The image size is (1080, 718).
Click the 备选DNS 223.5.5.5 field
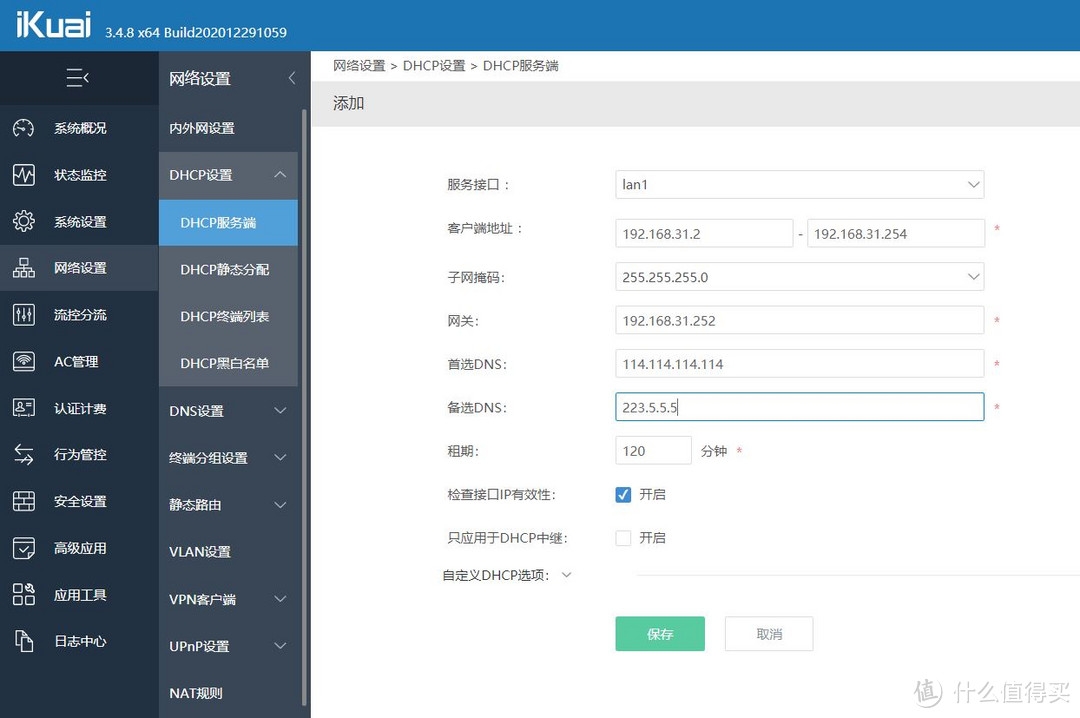click(x=799, y=407)
